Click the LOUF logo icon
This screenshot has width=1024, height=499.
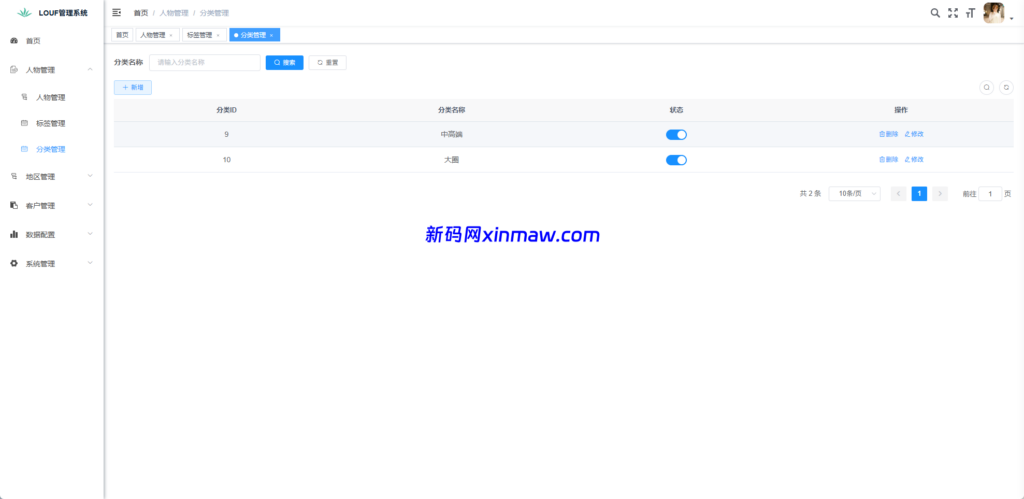click(x=24, y=12)
